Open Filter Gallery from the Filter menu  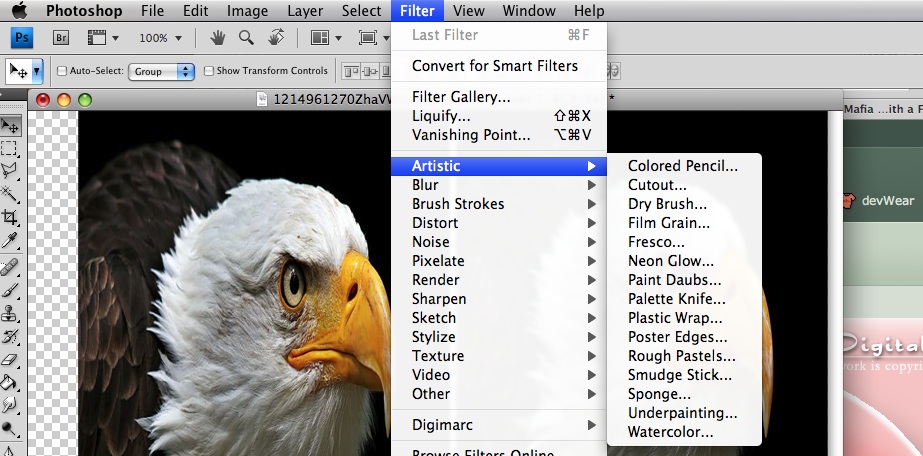pyautogui.click(x=461, y=97)
